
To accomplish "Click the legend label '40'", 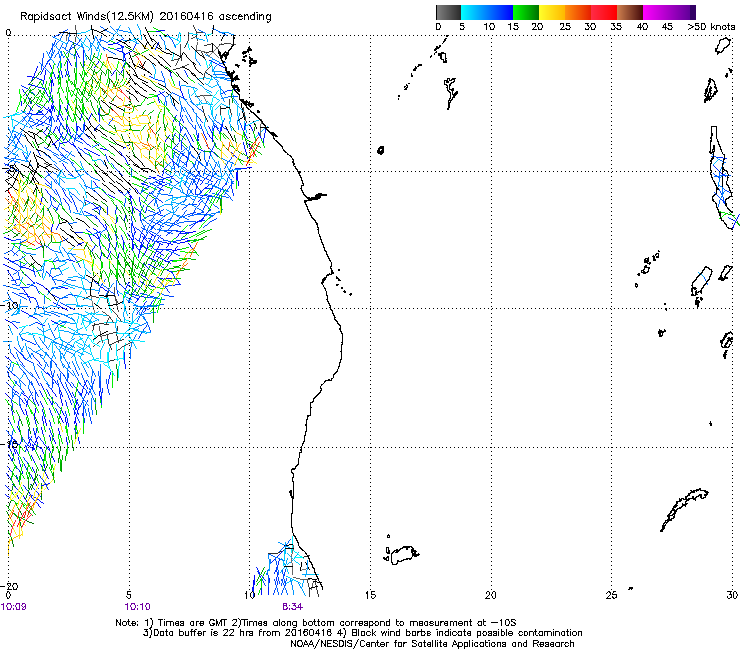I will point(642,27).
